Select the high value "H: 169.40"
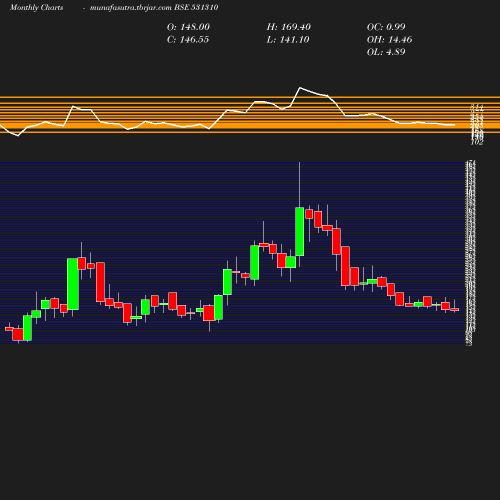This screenshot has height=500, width=500. point(289,27)
